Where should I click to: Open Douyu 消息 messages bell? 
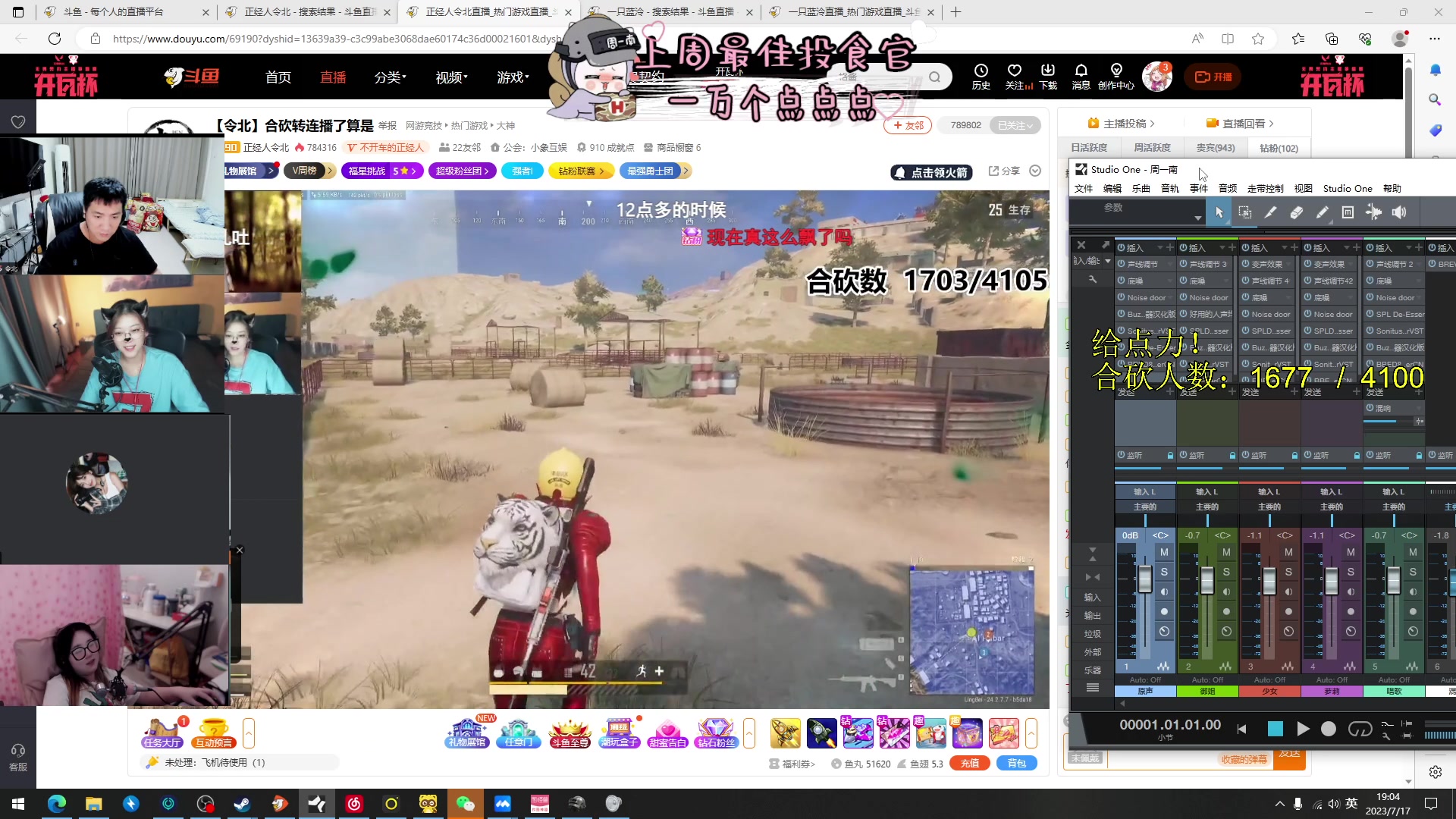tap(1081, 77)
